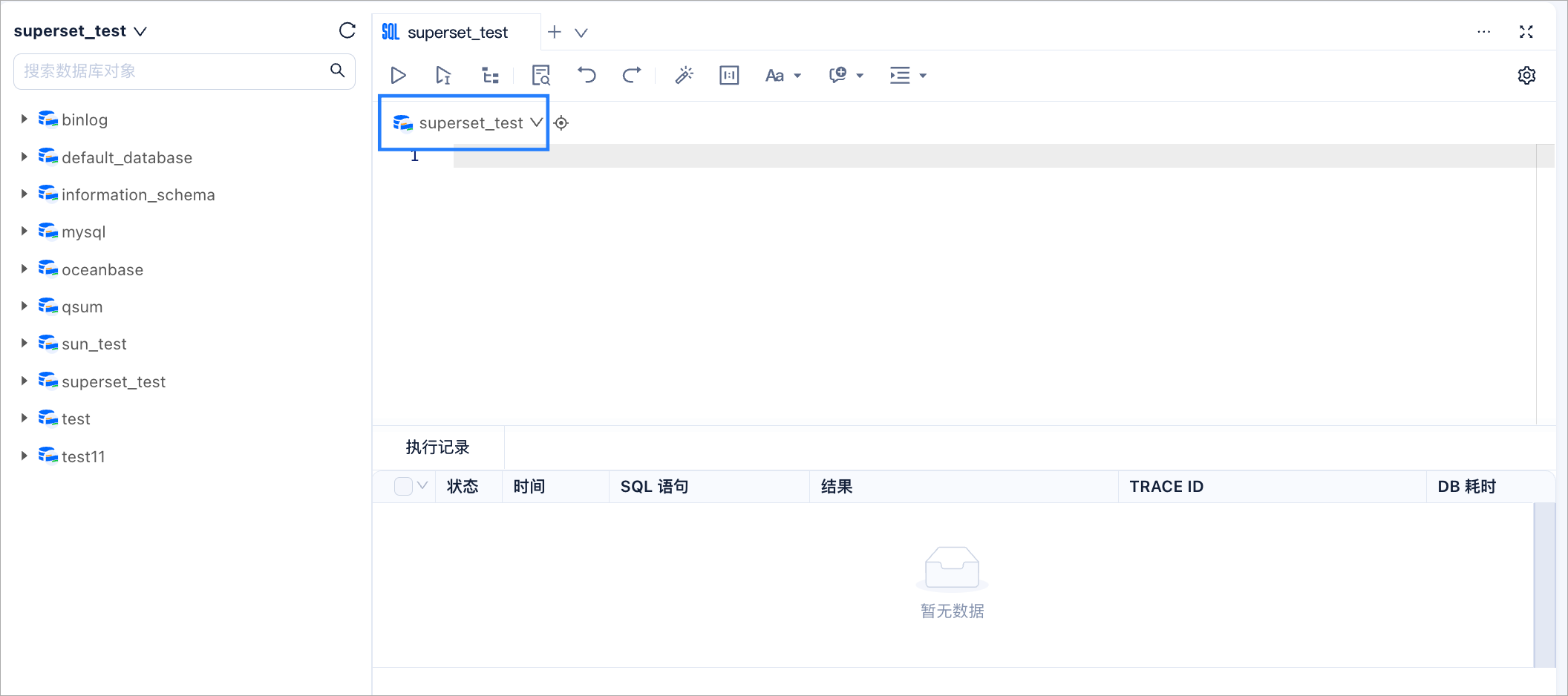The image size is (1568, 696).
Task: Add a new SQL window tab
Action: [554, 32]
